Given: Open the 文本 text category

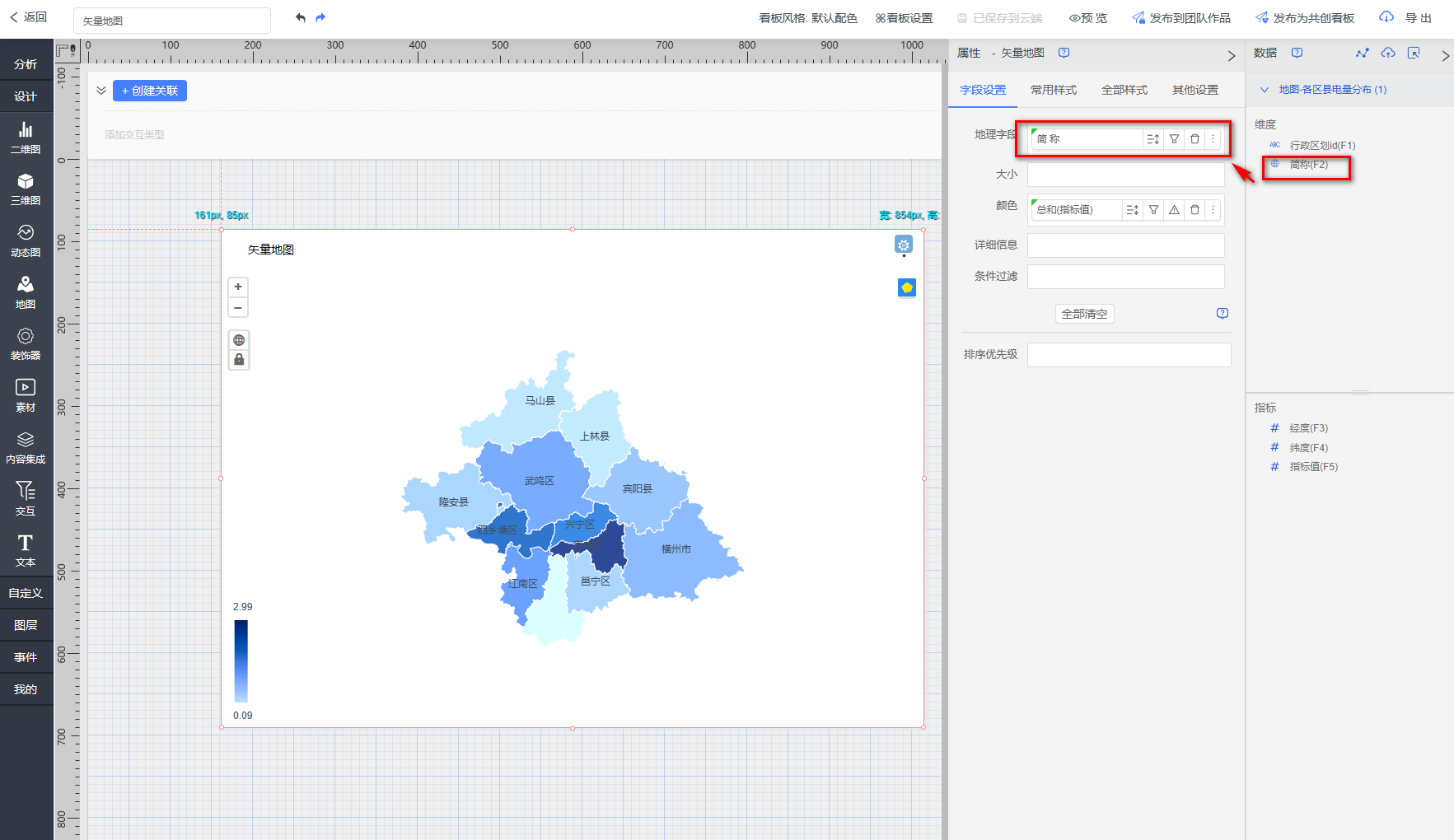Looking at the screenshot, I should tap(26, 550).
